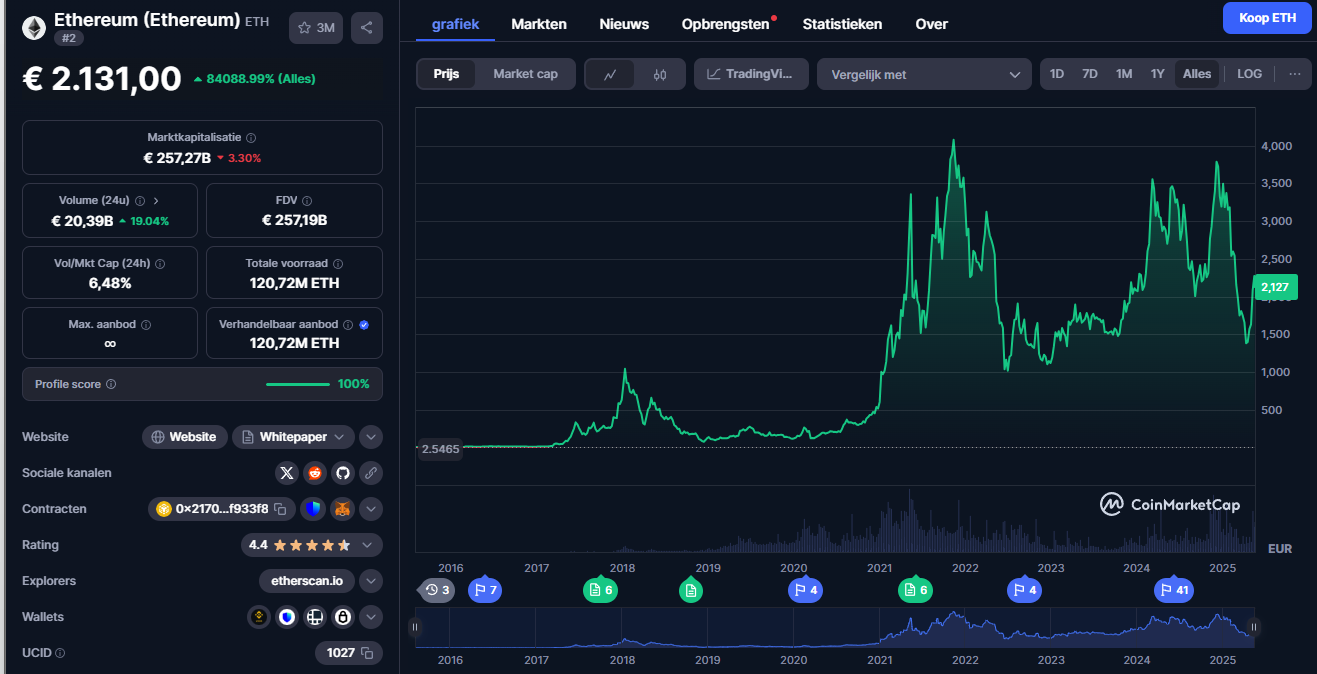Image resolution: width=1317 pixels, height=674 pixels.
Task: Show info icon next to UCID
Action: coord(60,653)
